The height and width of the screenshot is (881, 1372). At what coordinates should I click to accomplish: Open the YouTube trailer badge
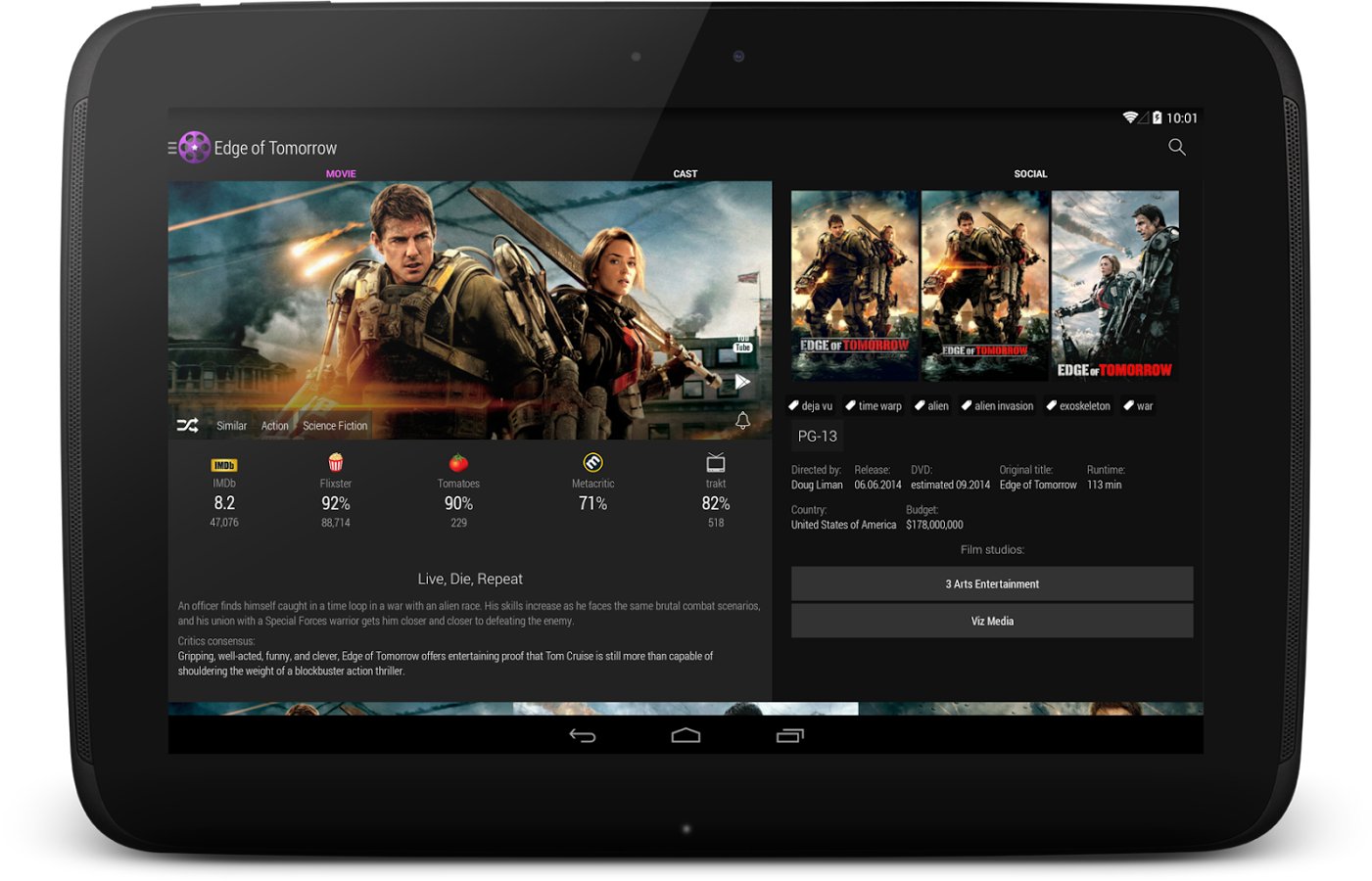click(742, 344)
